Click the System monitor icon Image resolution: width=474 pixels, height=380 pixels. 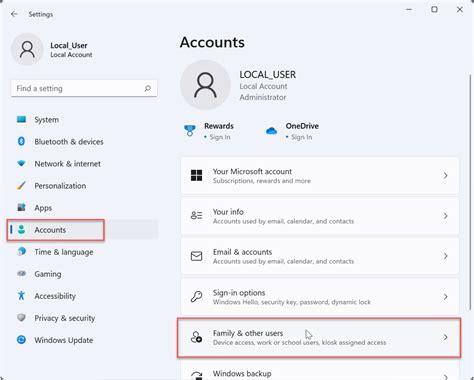pyautogui.click(x=21, y=119)
